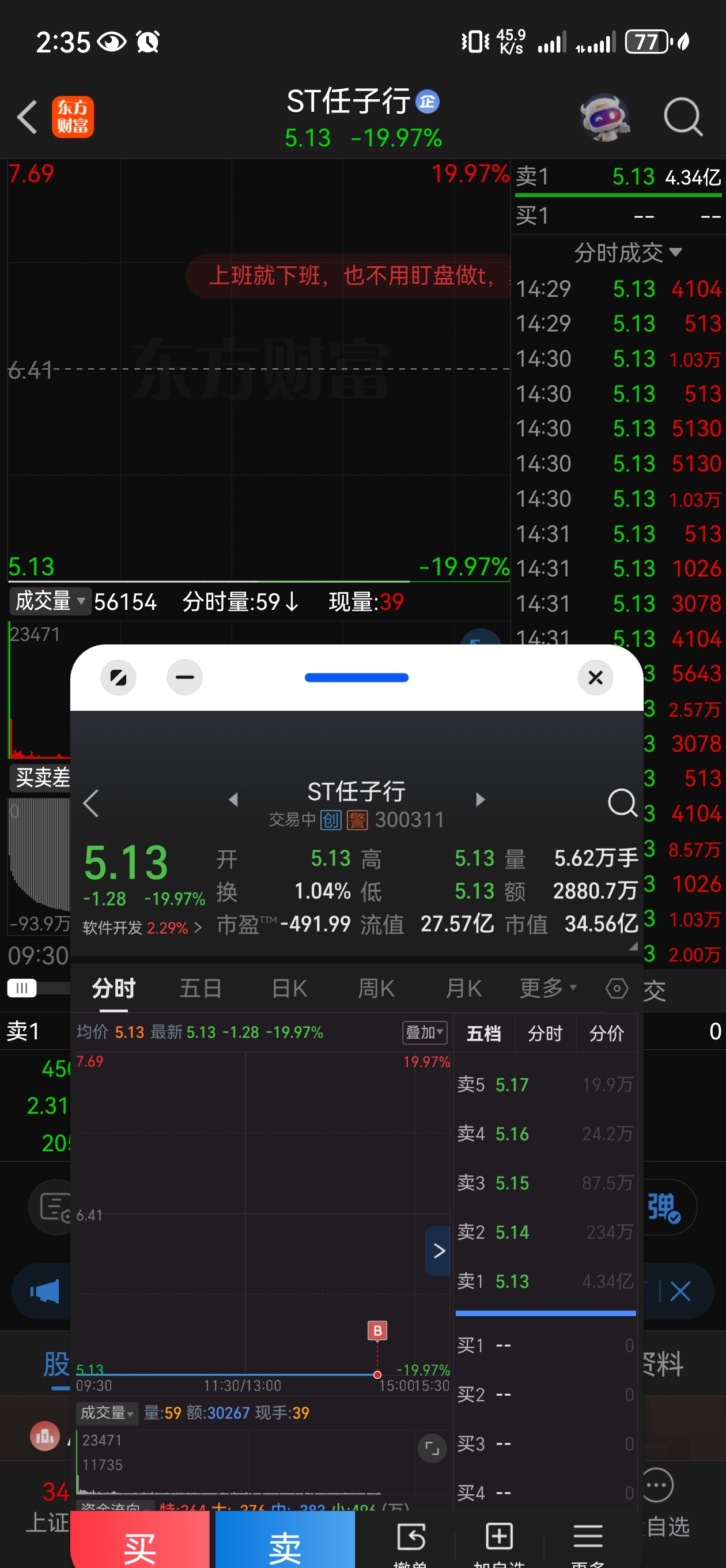Tap the back arrow in top header
The image size is (726, 1568).
(28, 116)
